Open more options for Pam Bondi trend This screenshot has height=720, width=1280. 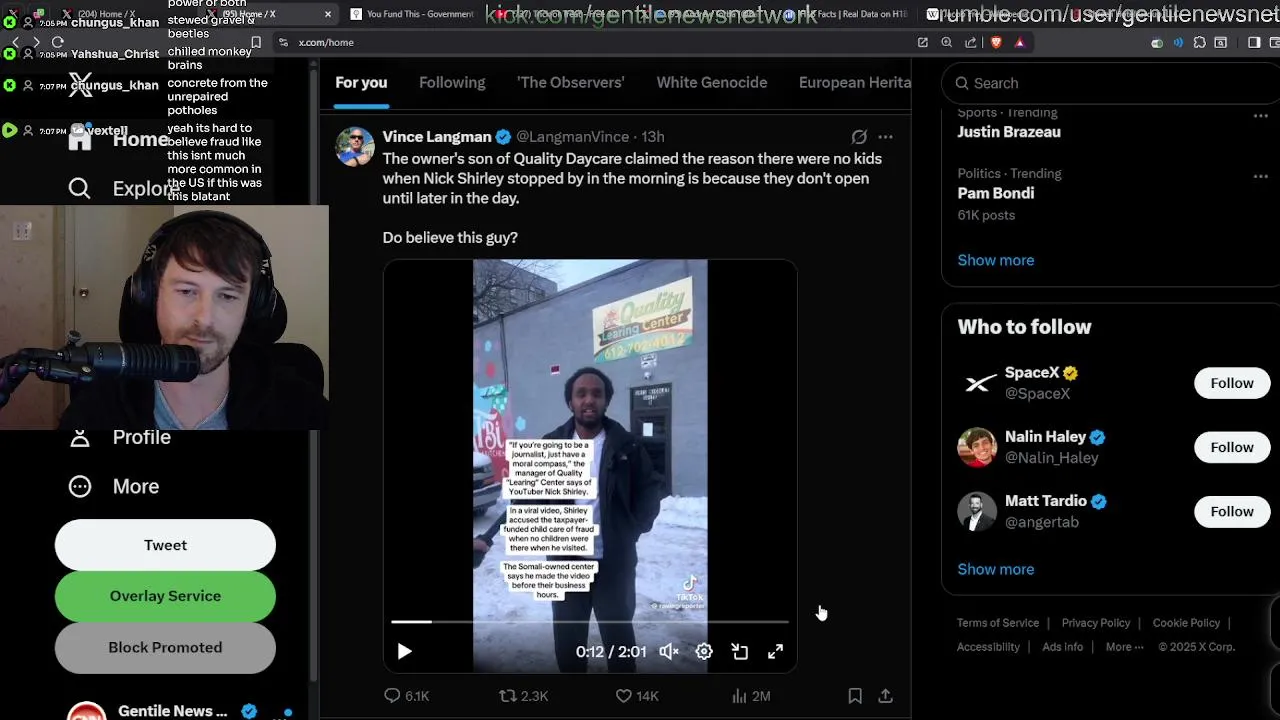1260,177
